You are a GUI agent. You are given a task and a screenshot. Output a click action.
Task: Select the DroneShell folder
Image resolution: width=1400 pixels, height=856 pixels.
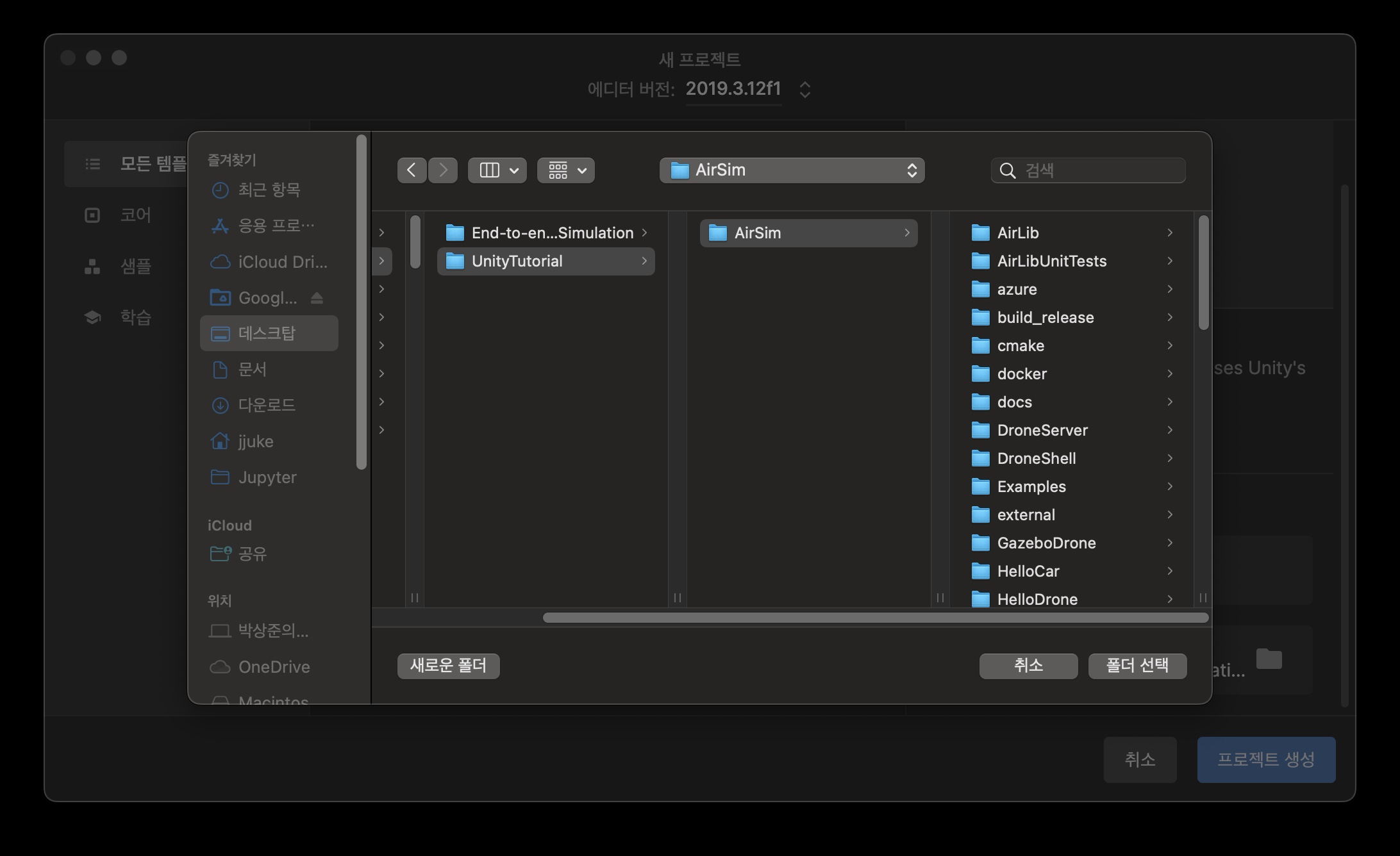(x=1072, y=459)
